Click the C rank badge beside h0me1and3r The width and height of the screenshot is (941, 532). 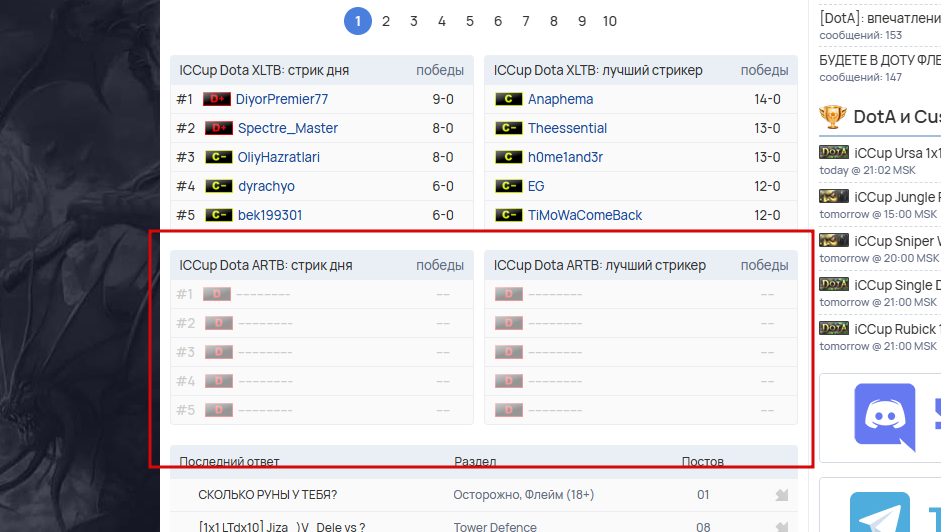pyautogui.click(x=509, y=157)
